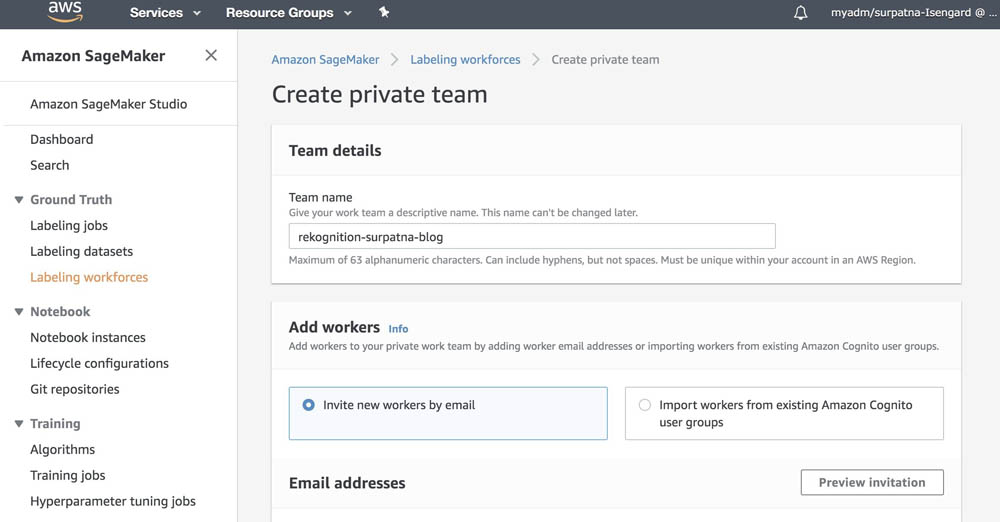Click the Email addresses heading
Screen dimensions: 1000x522
[347, 483]
